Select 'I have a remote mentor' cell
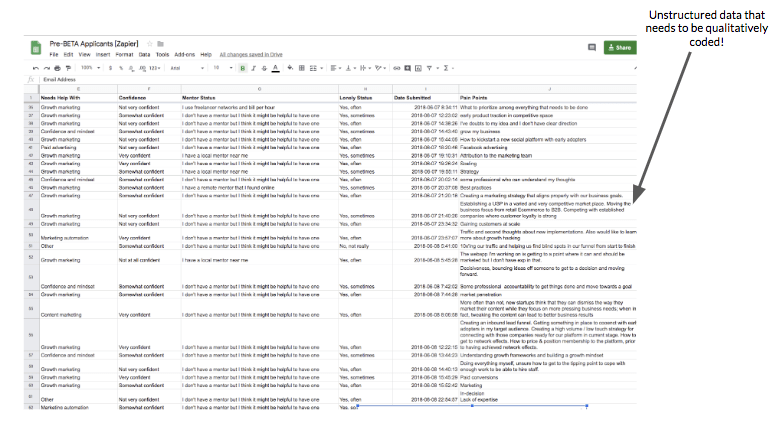 [x=259, y=188]
